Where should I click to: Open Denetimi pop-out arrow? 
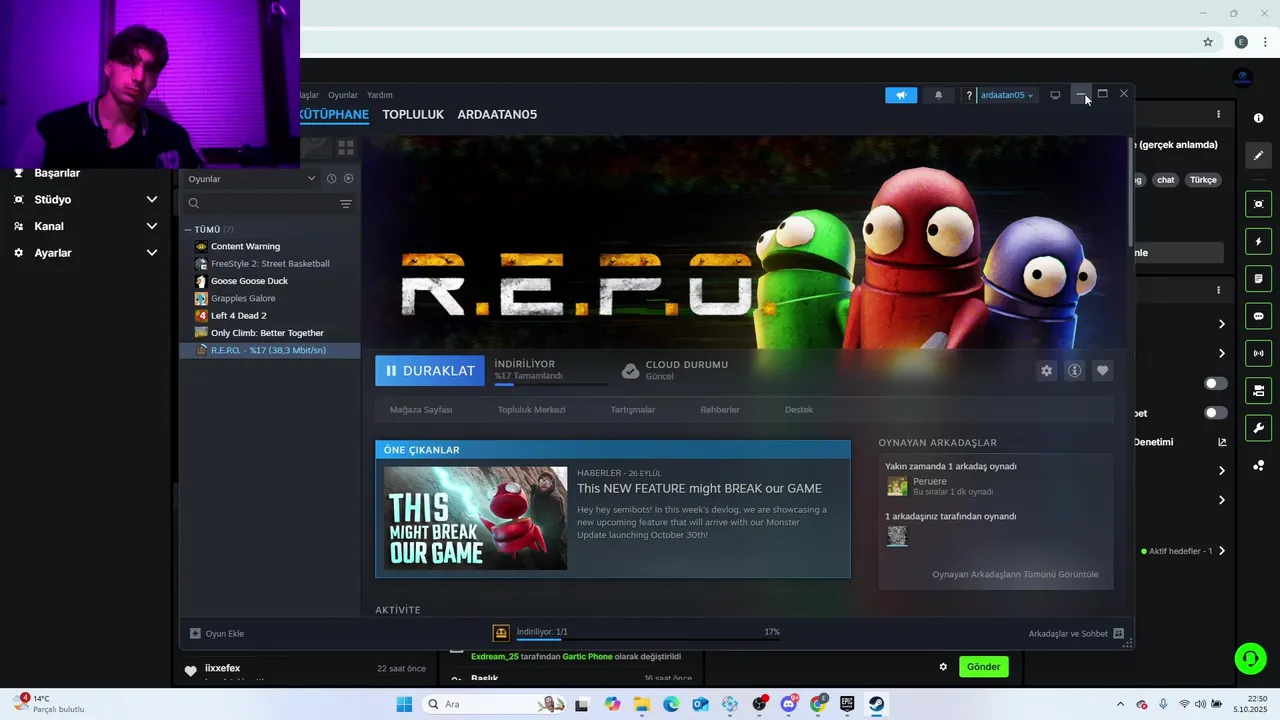(x=1221, y=442)
